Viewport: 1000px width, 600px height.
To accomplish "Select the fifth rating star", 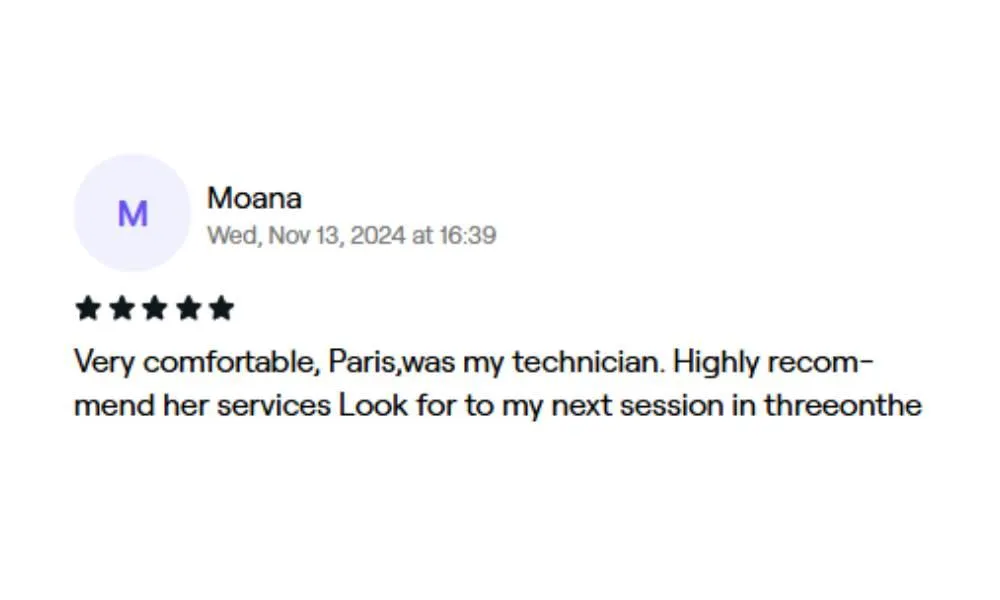I will tap(221, 308).
